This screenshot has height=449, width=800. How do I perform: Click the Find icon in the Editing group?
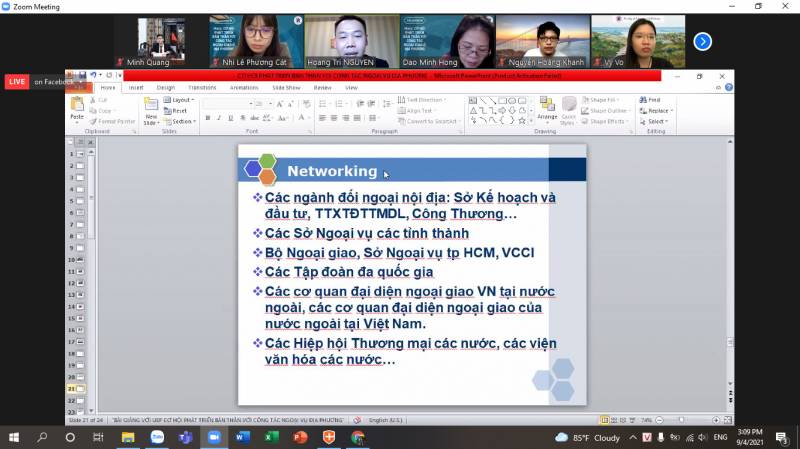pos(650,100)
